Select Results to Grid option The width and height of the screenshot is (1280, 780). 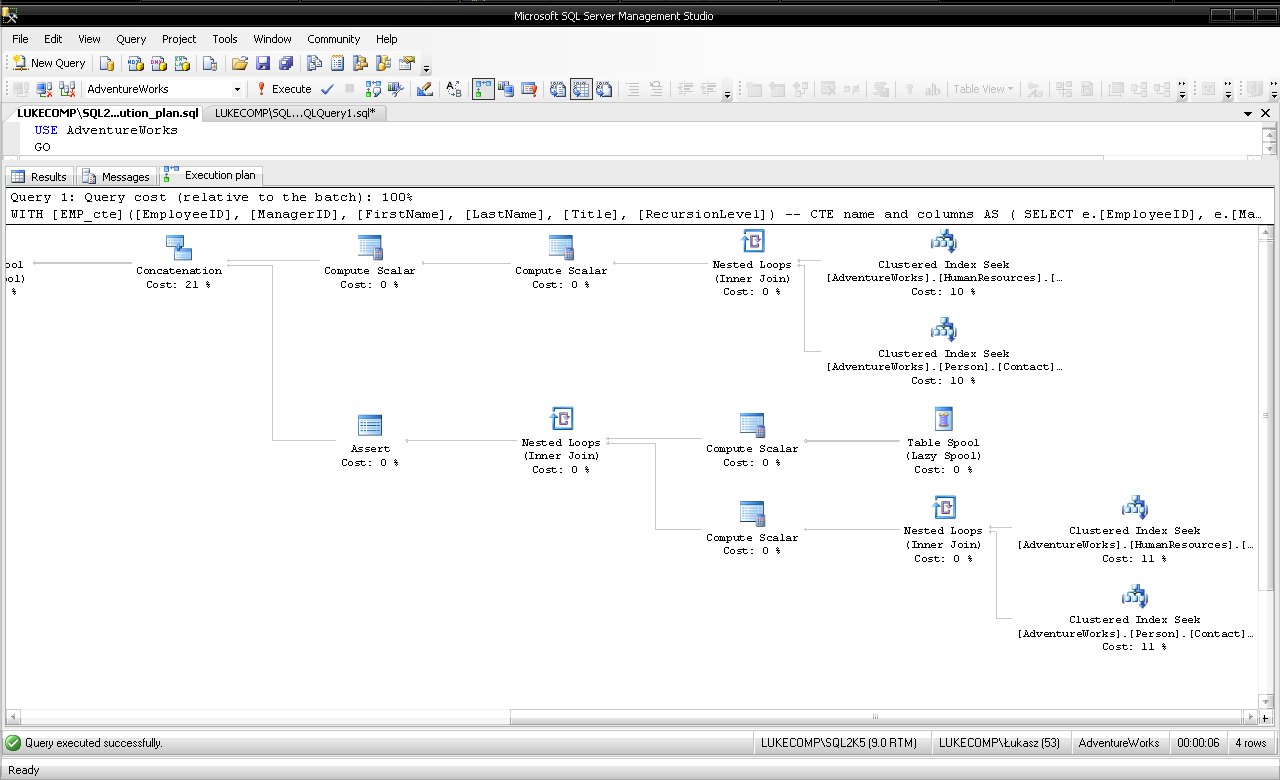(x=581, y=89)
